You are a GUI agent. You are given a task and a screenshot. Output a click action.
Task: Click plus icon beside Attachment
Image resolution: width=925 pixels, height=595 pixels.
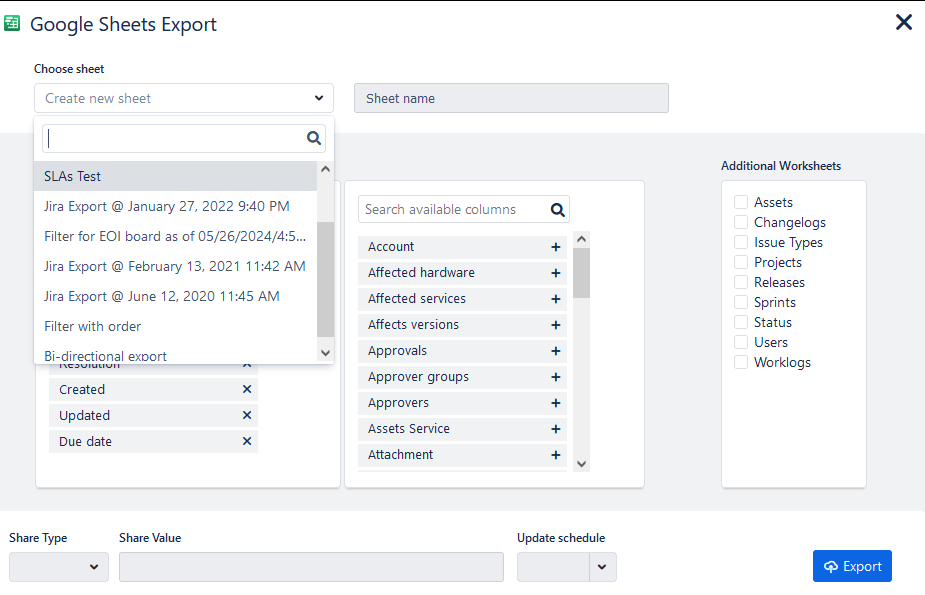tap(556, 455)
